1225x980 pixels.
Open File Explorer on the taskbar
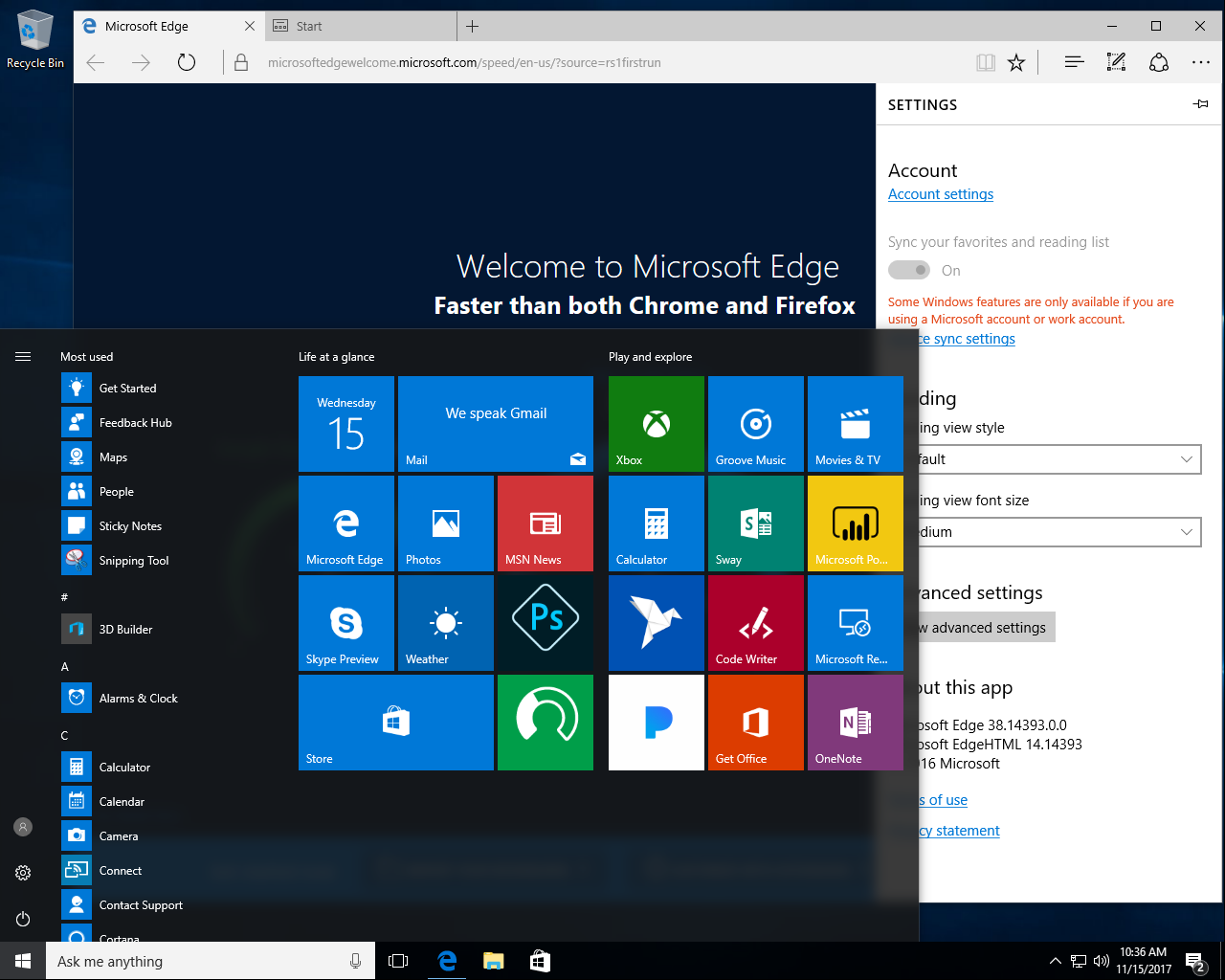pyautogui.click(x=494, y=961)
